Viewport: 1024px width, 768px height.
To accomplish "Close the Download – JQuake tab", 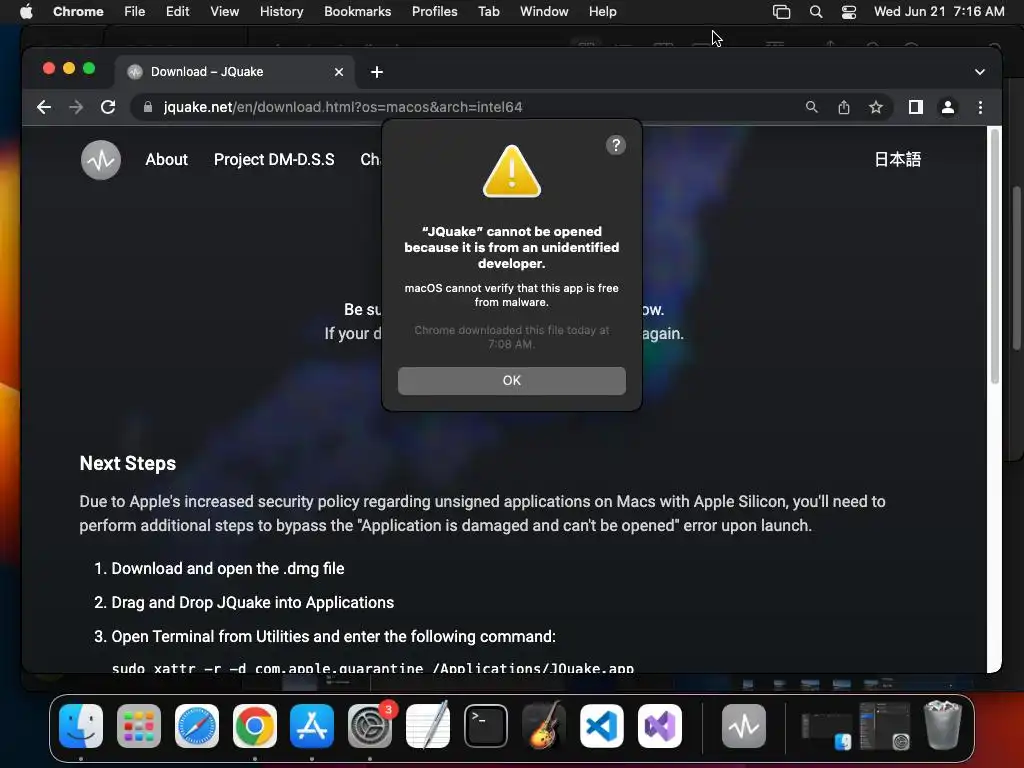I will [338, 72].
